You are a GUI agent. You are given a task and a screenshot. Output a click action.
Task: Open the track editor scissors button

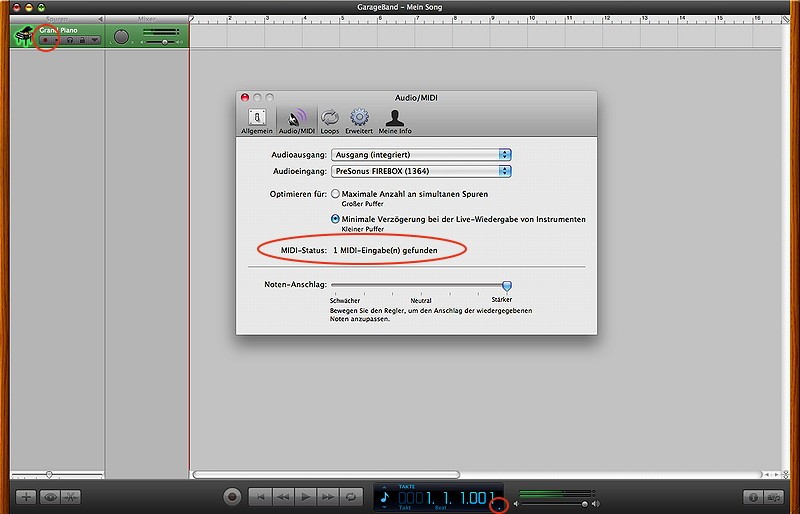71,497
